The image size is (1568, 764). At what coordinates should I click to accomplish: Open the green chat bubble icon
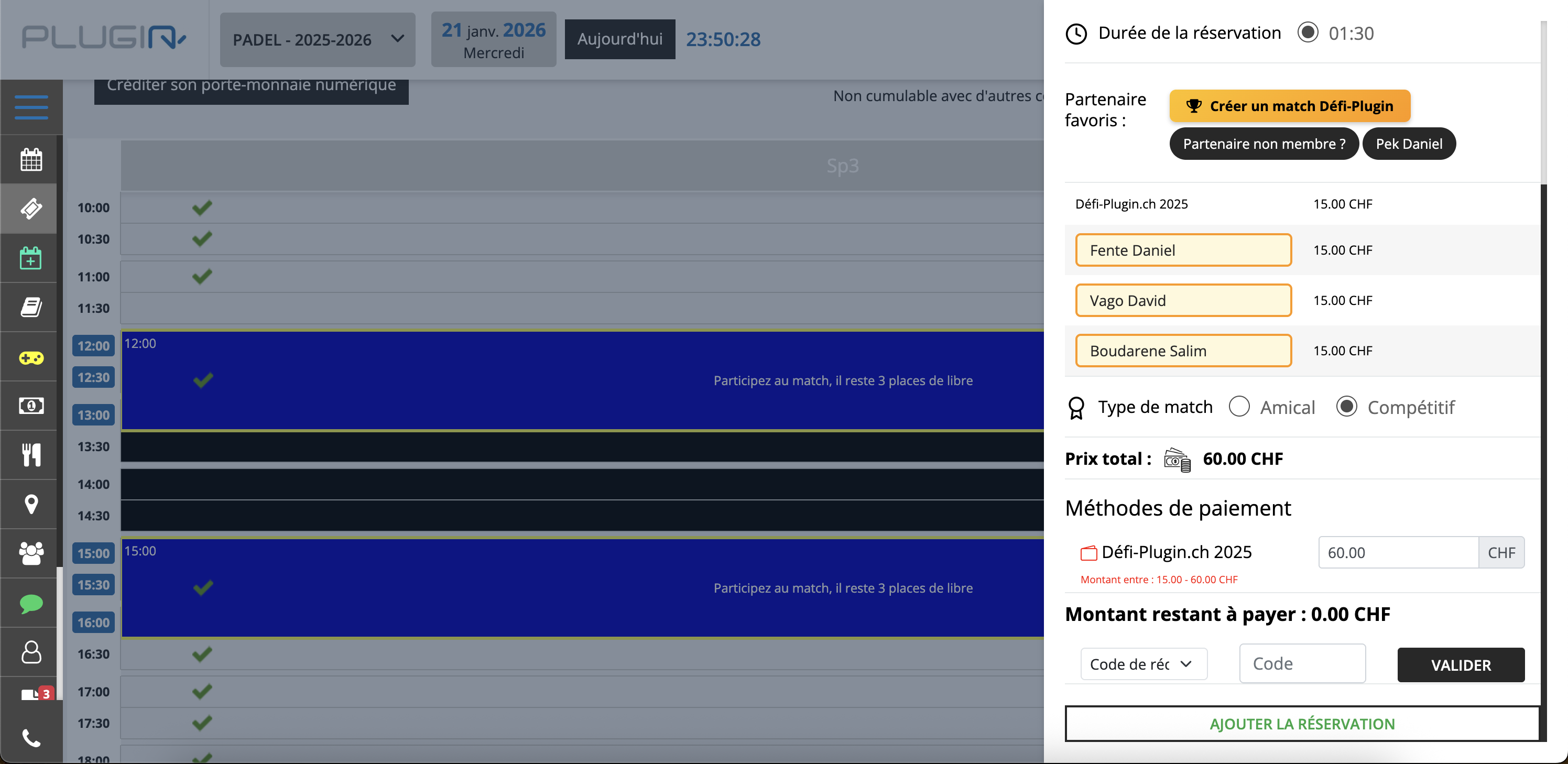pos(31,603)
